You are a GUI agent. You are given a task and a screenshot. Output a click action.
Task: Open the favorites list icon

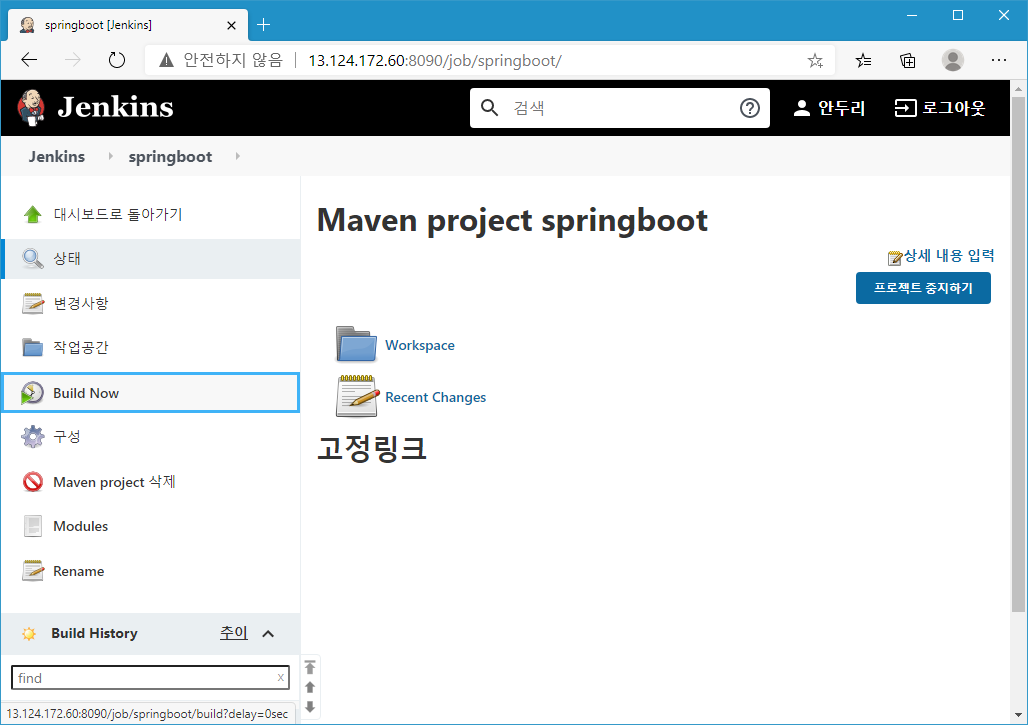click(x=863, y=61)
